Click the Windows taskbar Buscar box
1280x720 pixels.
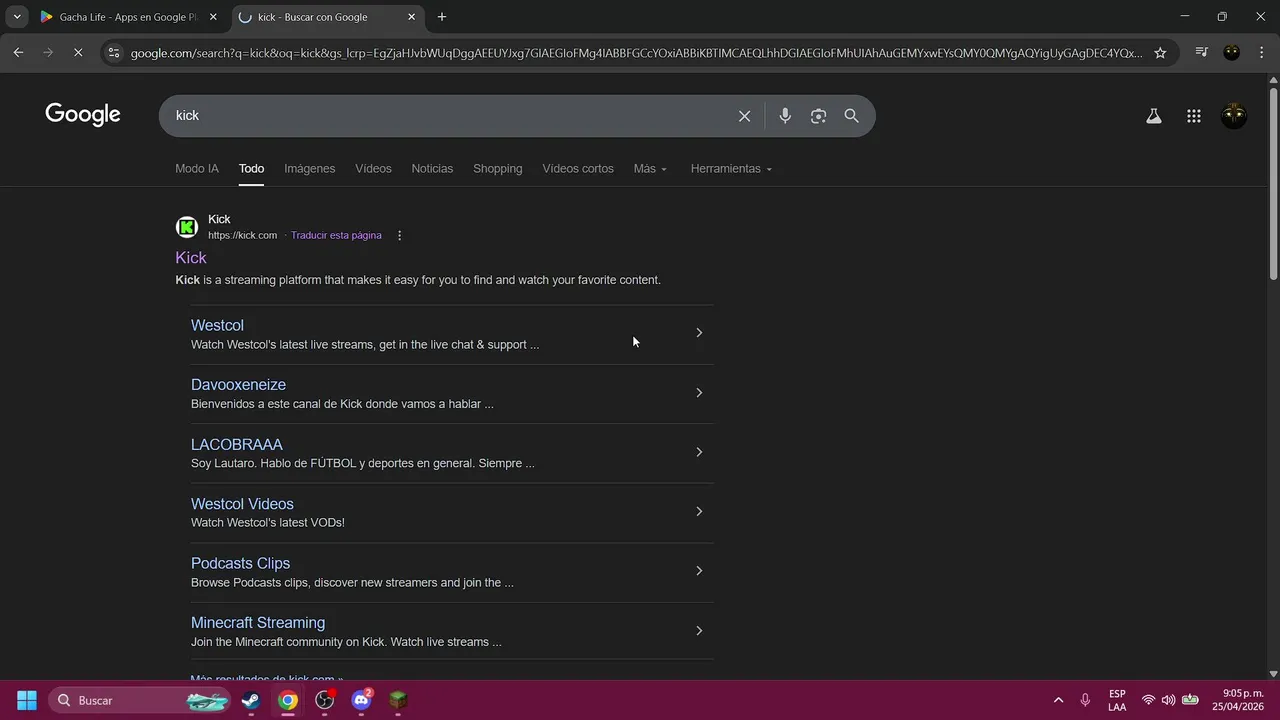[x=140, y=700]
